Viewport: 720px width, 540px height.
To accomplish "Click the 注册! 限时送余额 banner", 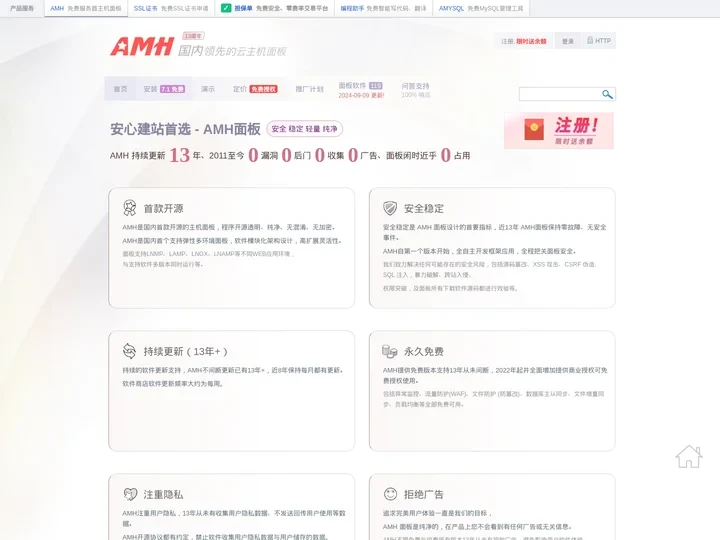I will pyautogui.click(x=559, y=130).
